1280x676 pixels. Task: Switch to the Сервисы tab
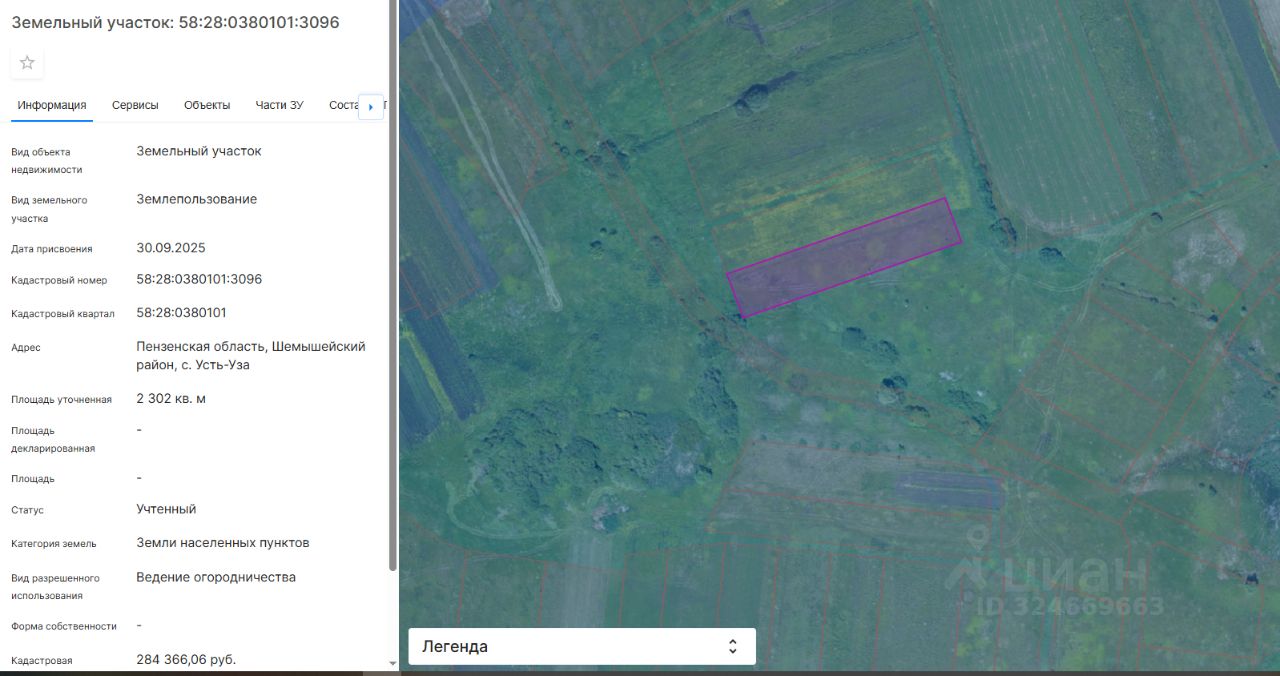(x=135, y=105)
